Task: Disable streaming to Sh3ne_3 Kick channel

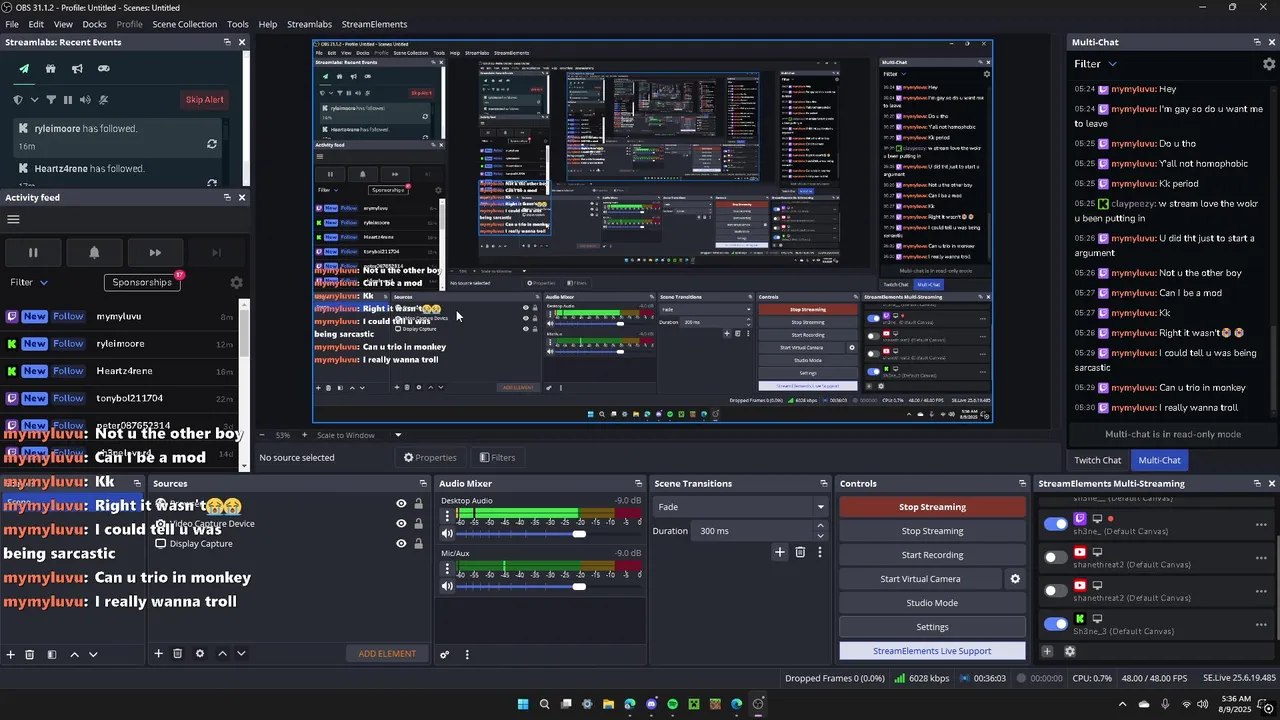Action: click(x=1055, y=624)
